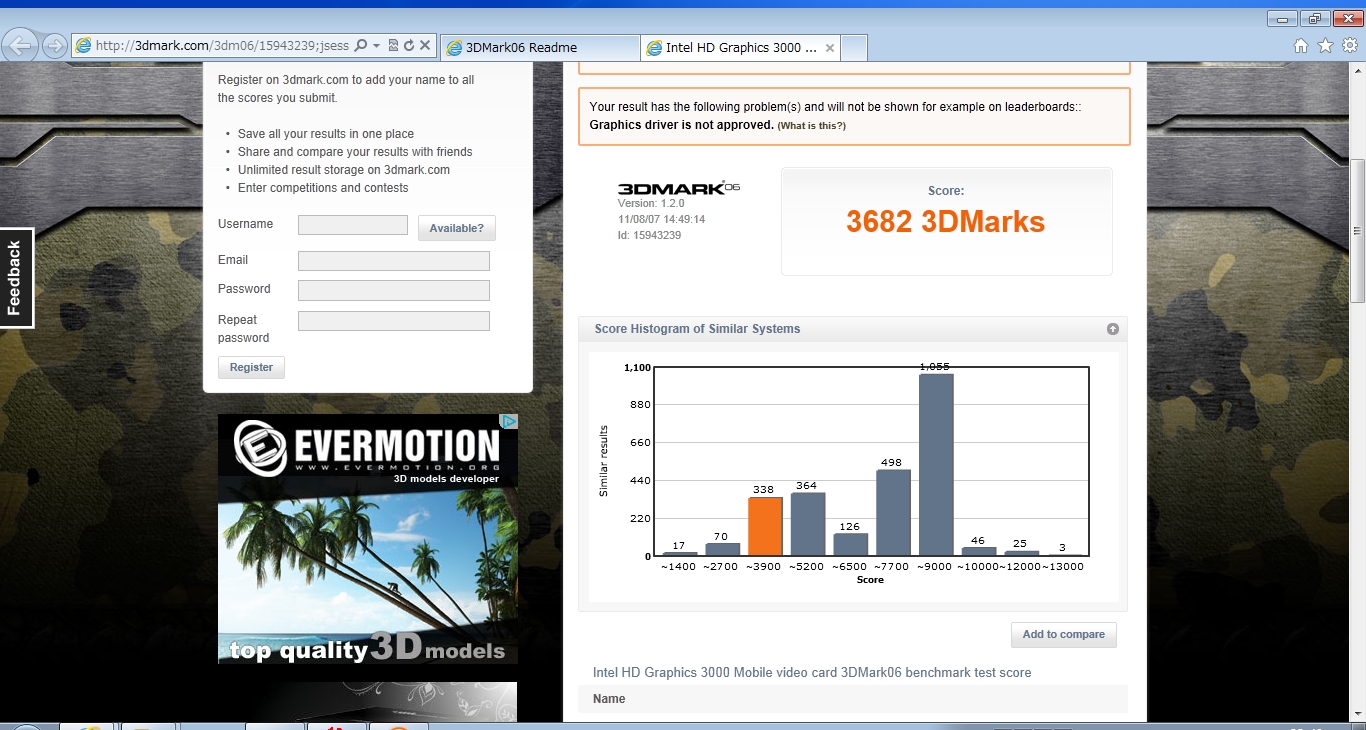Click the search magnifier in address bar
1366x730 pixels.
click(361, 46)
